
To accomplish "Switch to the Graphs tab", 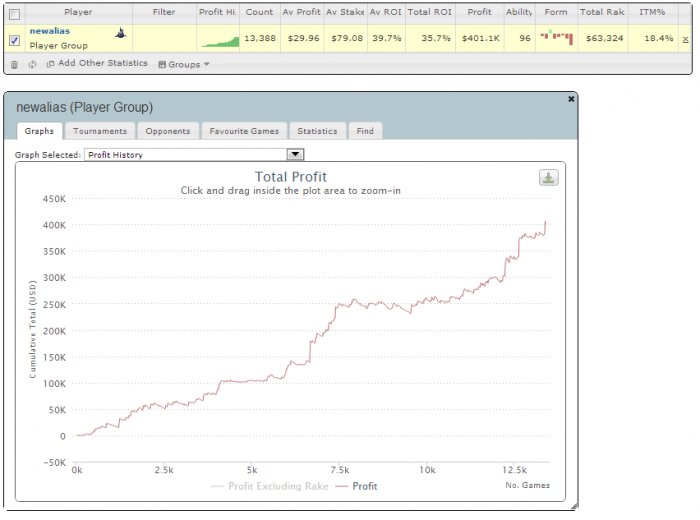I will 39,131.
